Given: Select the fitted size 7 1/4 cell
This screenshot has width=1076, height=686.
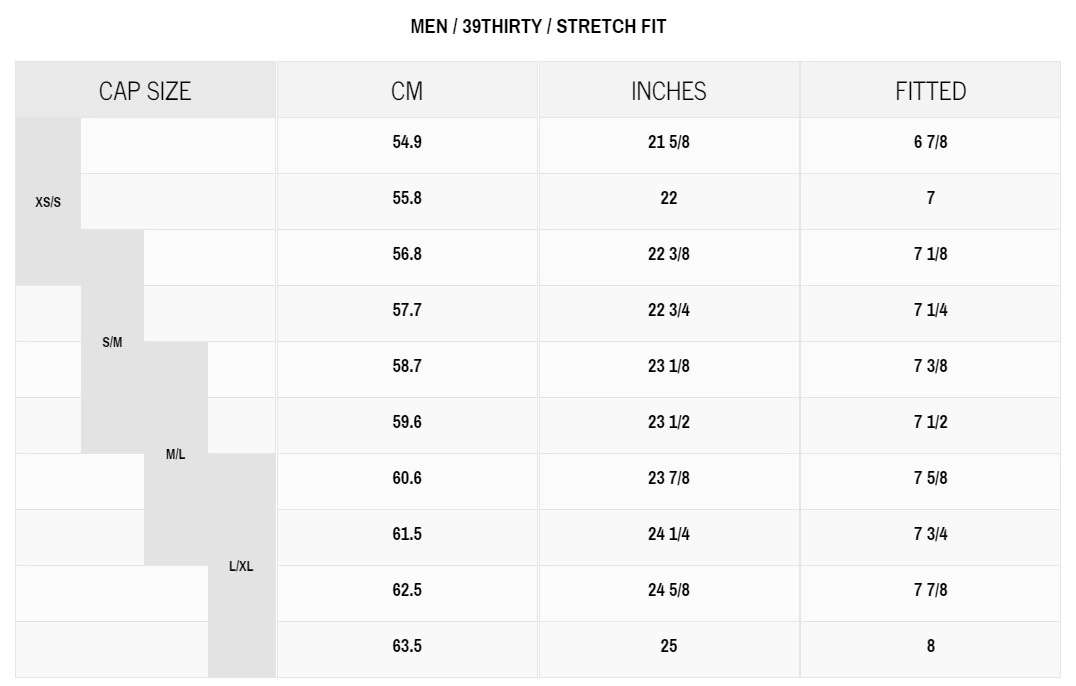Looking at the screenshot, I should point(930,310).
